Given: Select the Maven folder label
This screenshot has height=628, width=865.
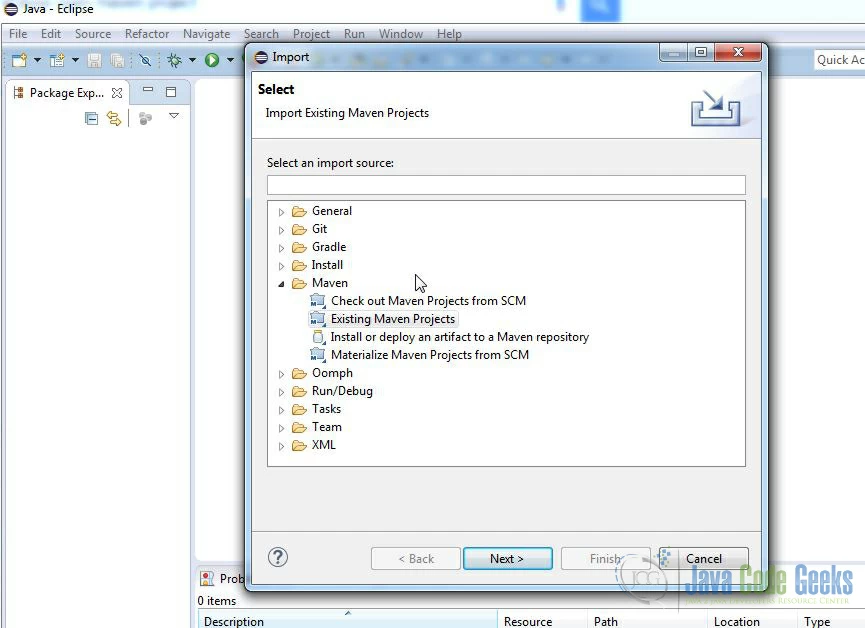Looking at the screenshot, I should click(x=329, y=283).
